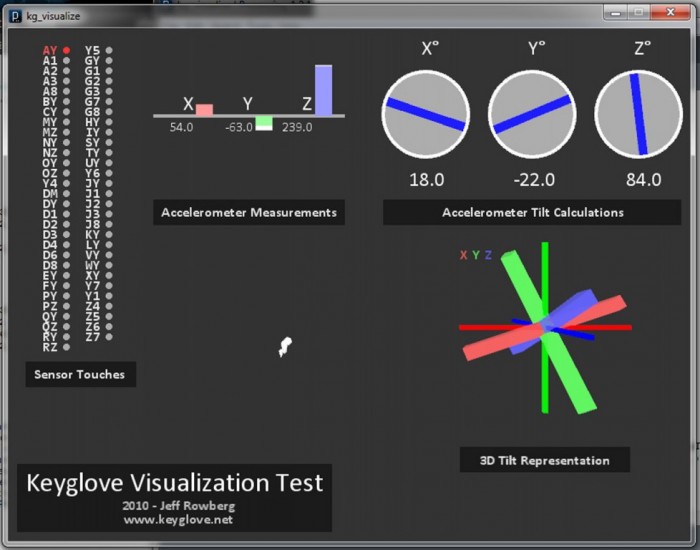Click the indicator dot next to OY
Image resolution: width=700 pixels, height=550 pixels.
(67, 163)
